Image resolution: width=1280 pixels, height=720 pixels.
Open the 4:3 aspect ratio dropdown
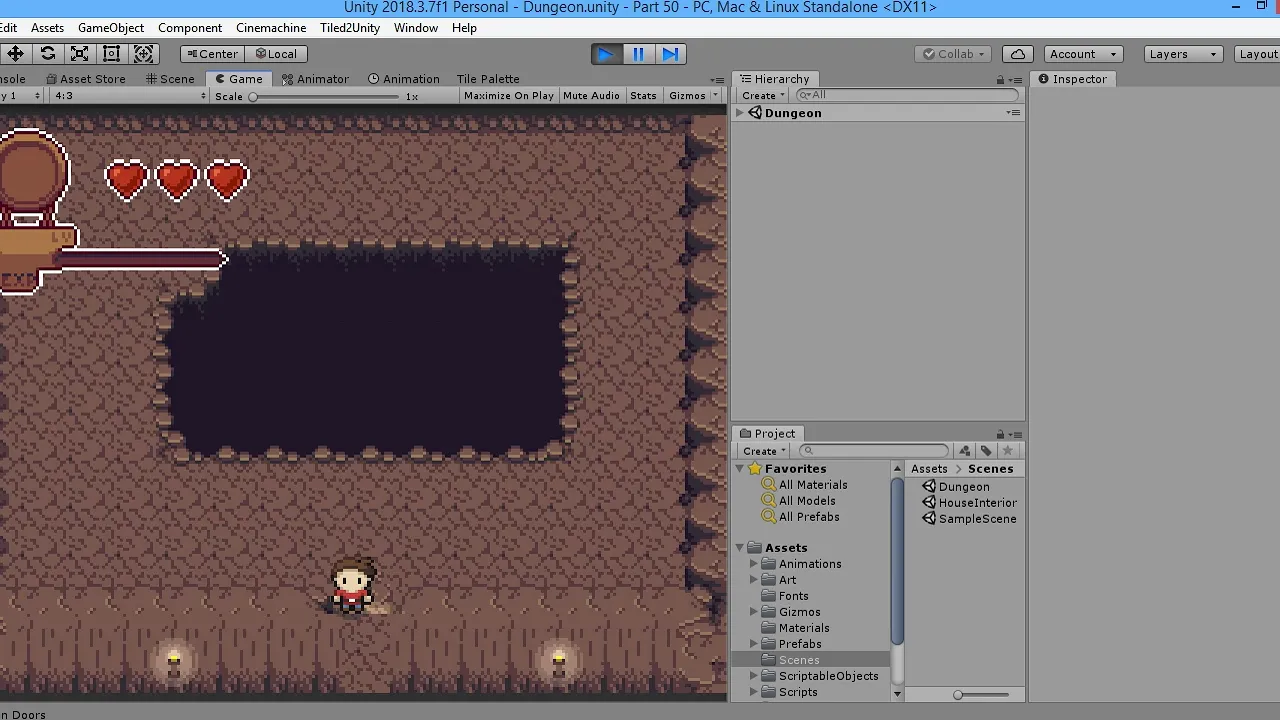pyautogui.click(x=130, y=96)
